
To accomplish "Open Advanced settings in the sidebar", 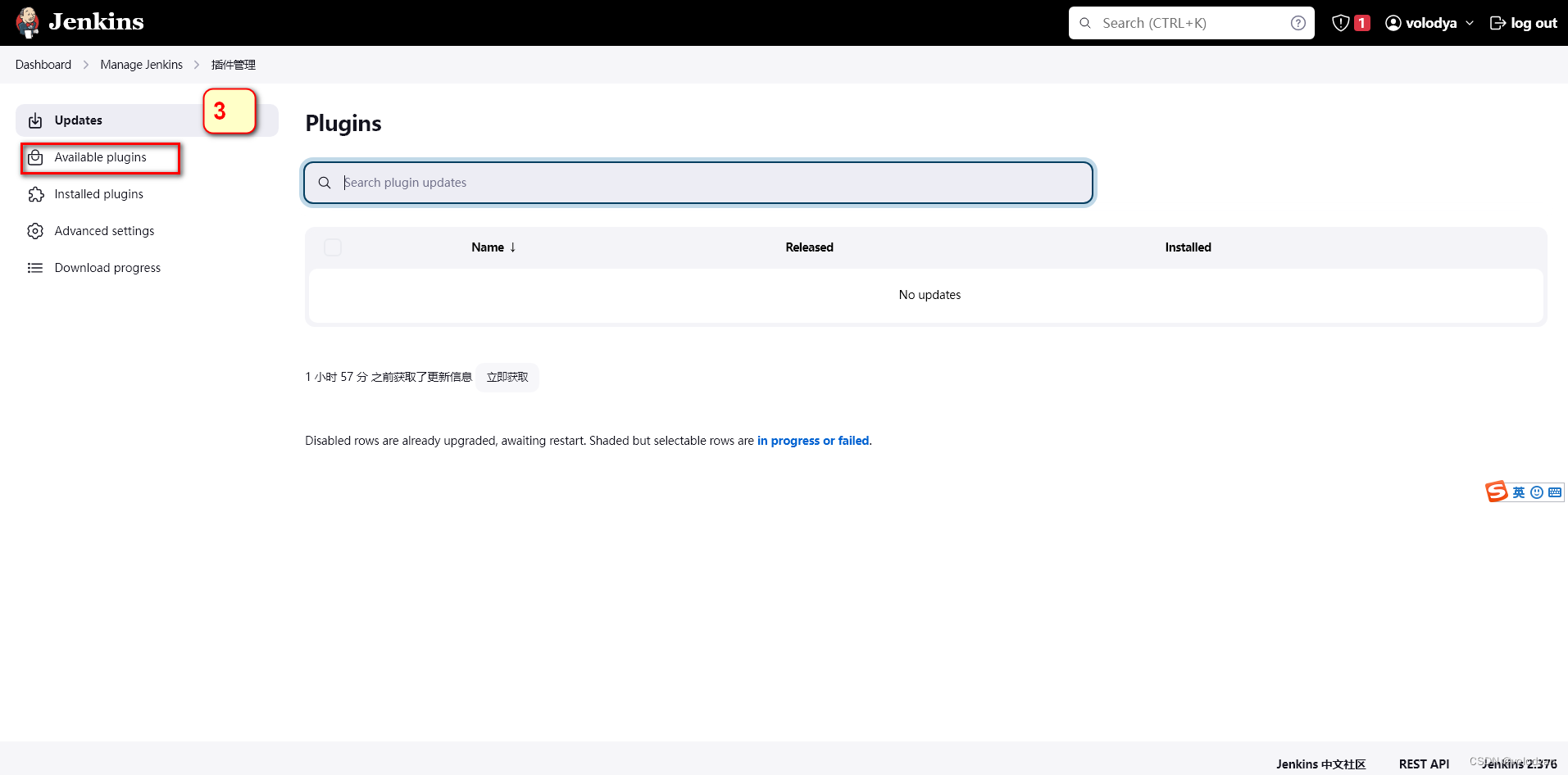I will [x=105, y=231].
